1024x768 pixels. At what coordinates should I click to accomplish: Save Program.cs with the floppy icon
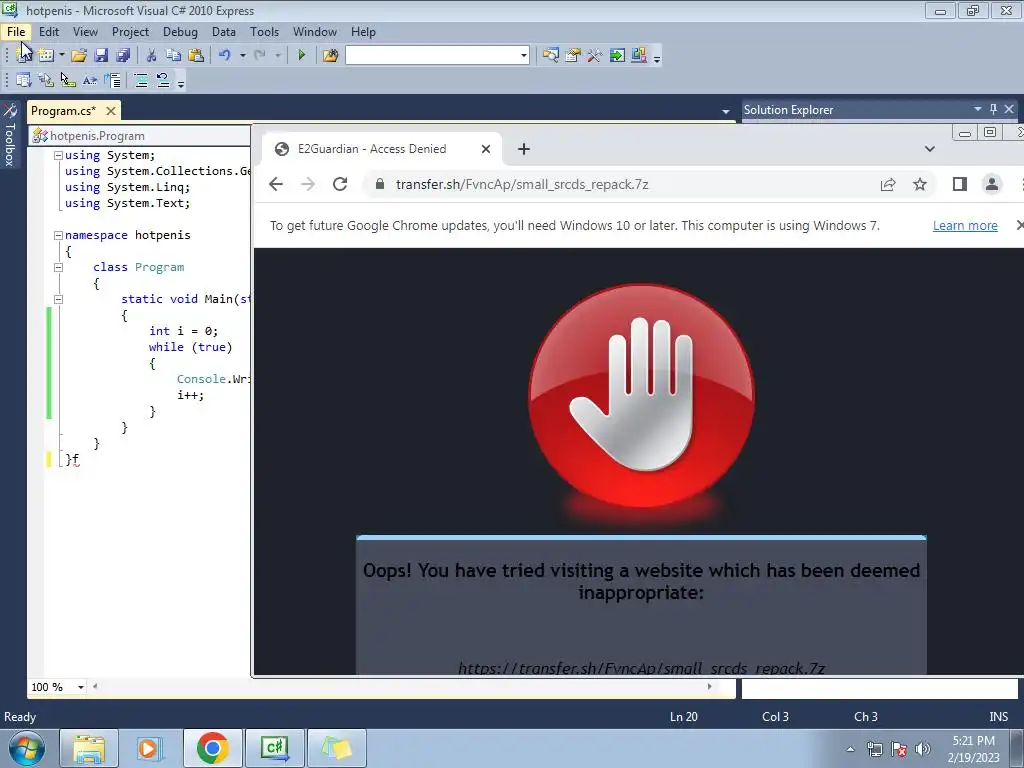101,56
